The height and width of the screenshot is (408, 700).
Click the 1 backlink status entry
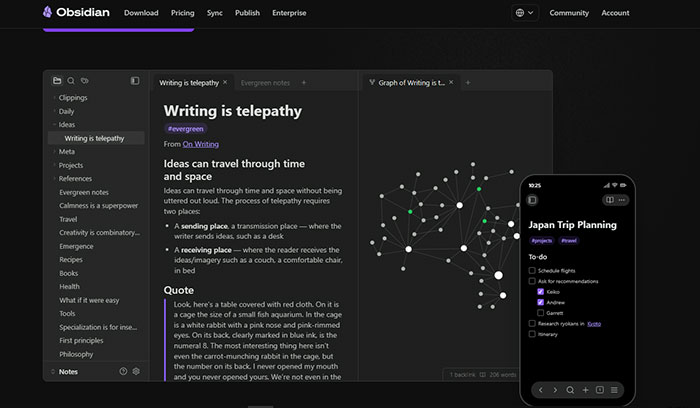tap(462, 375)
